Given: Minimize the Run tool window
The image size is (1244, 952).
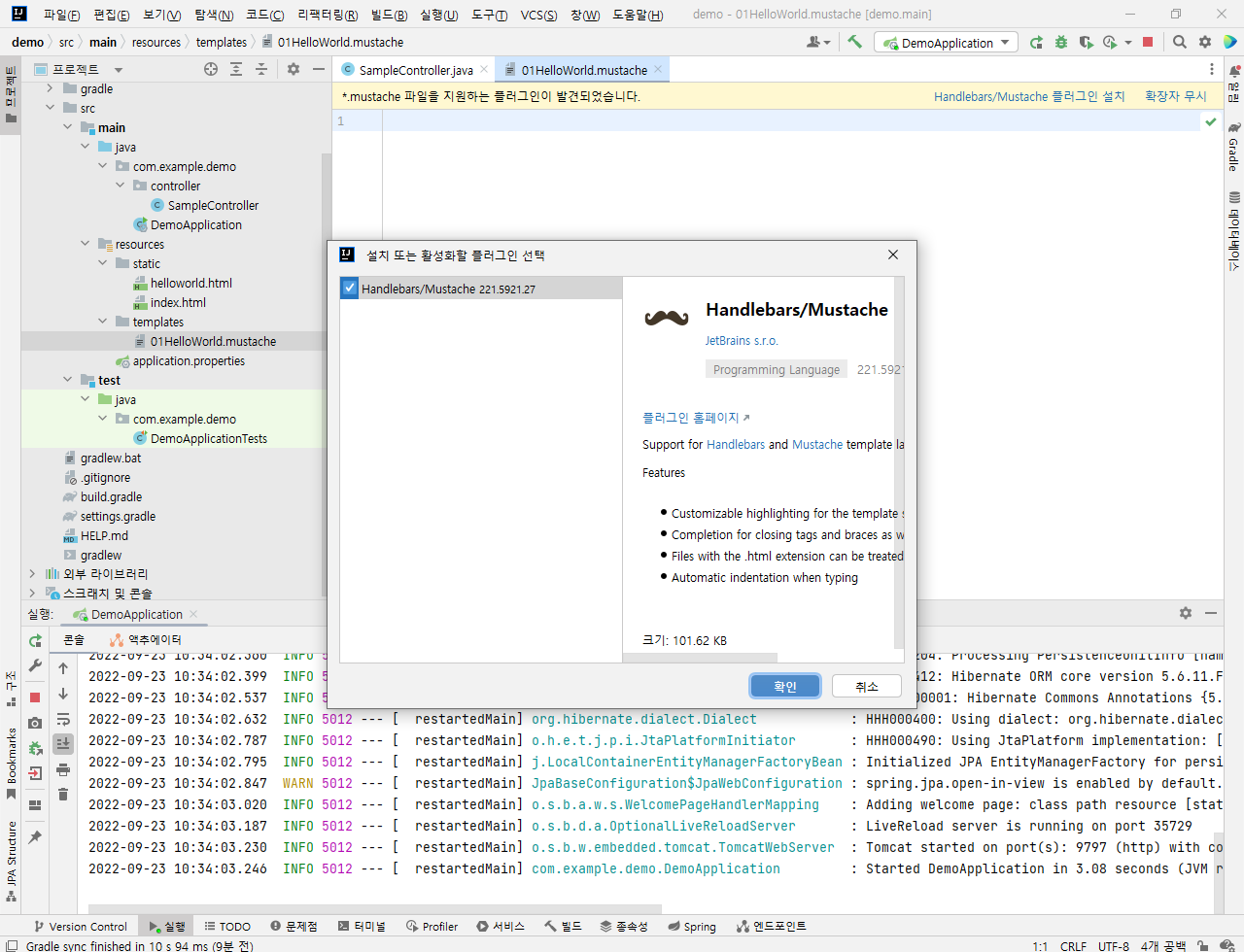Looking at the screenshot, I should (x=1211, y=613).
